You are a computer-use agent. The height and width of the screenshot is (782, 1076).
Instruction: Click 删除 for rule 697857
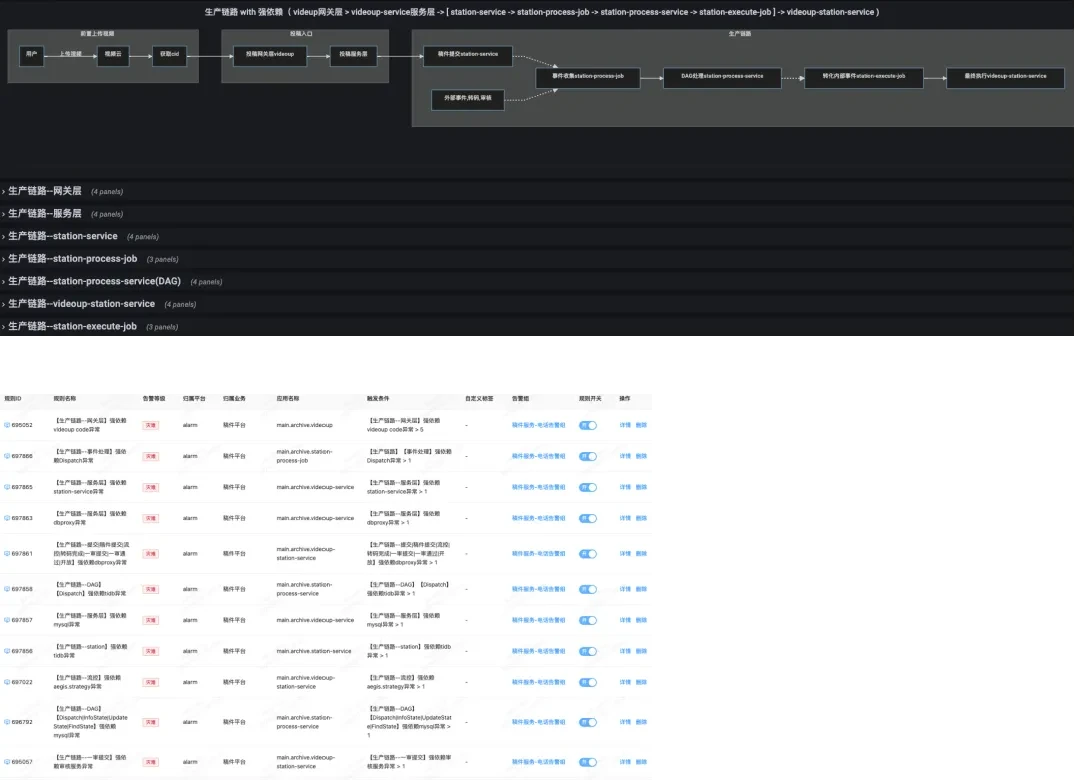(x=641, y=620)
